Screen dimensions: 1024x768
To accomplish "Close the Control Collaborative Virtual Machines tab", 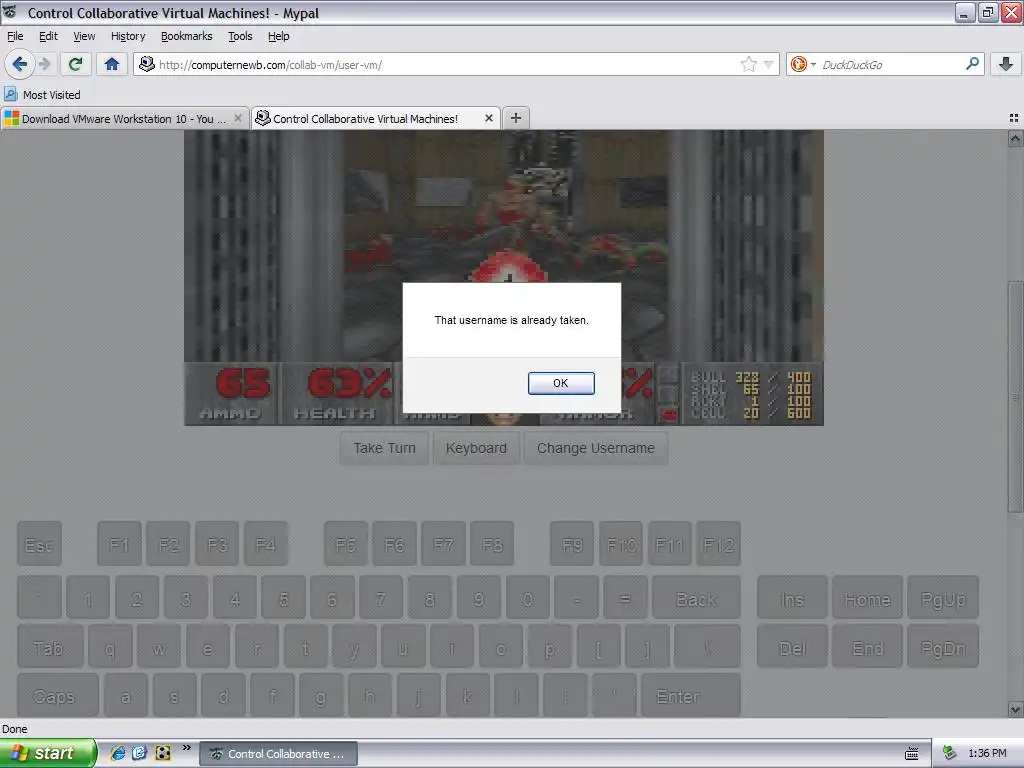I will click(488, 118).
